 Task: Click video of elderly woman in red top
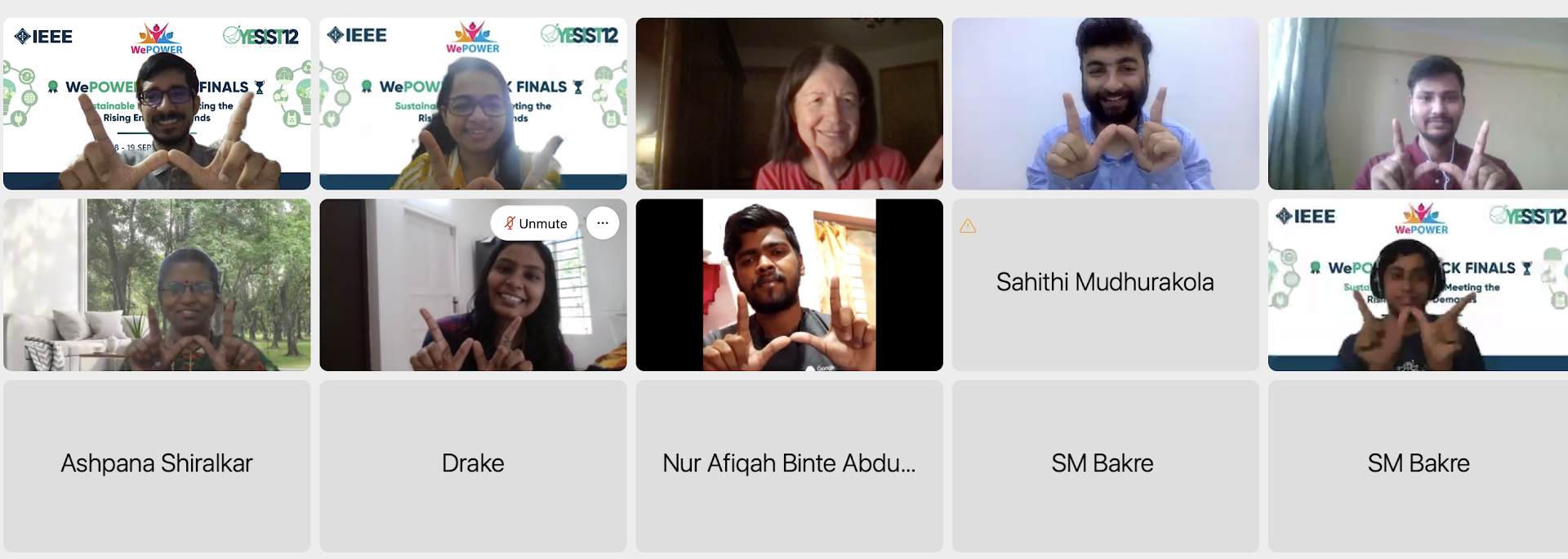[x=789, y=104]
